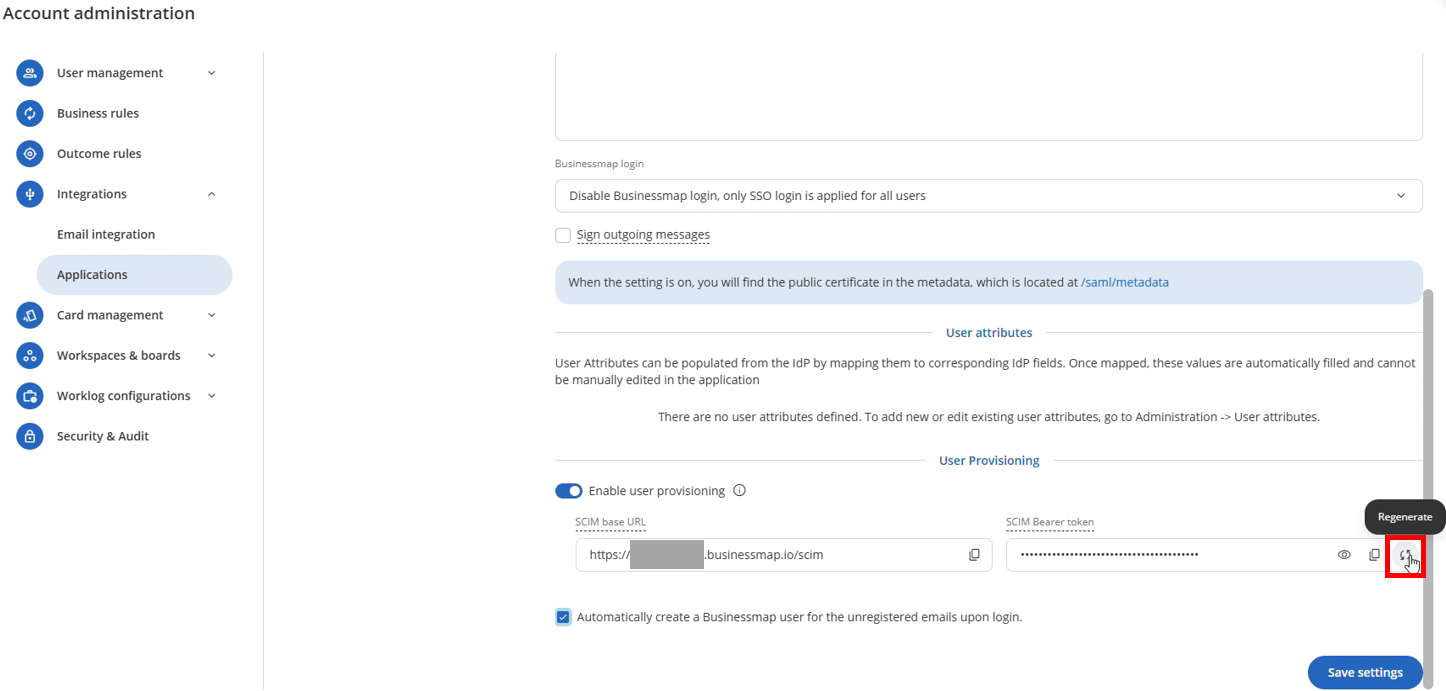Click the User attributes section heading
The height and width of the screenshot is (691, 1446).
989,333
